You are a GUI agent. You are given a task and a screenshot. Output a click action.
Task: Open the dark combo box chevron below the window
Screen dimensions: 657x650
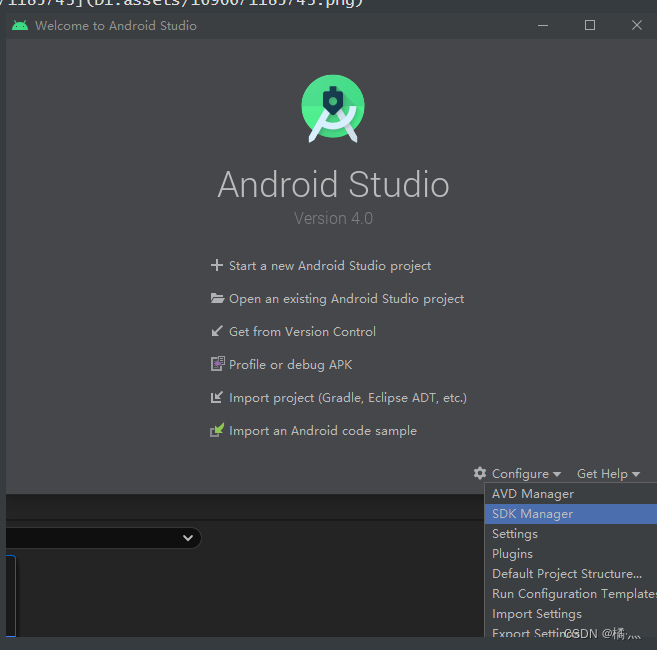coord(188,538)
